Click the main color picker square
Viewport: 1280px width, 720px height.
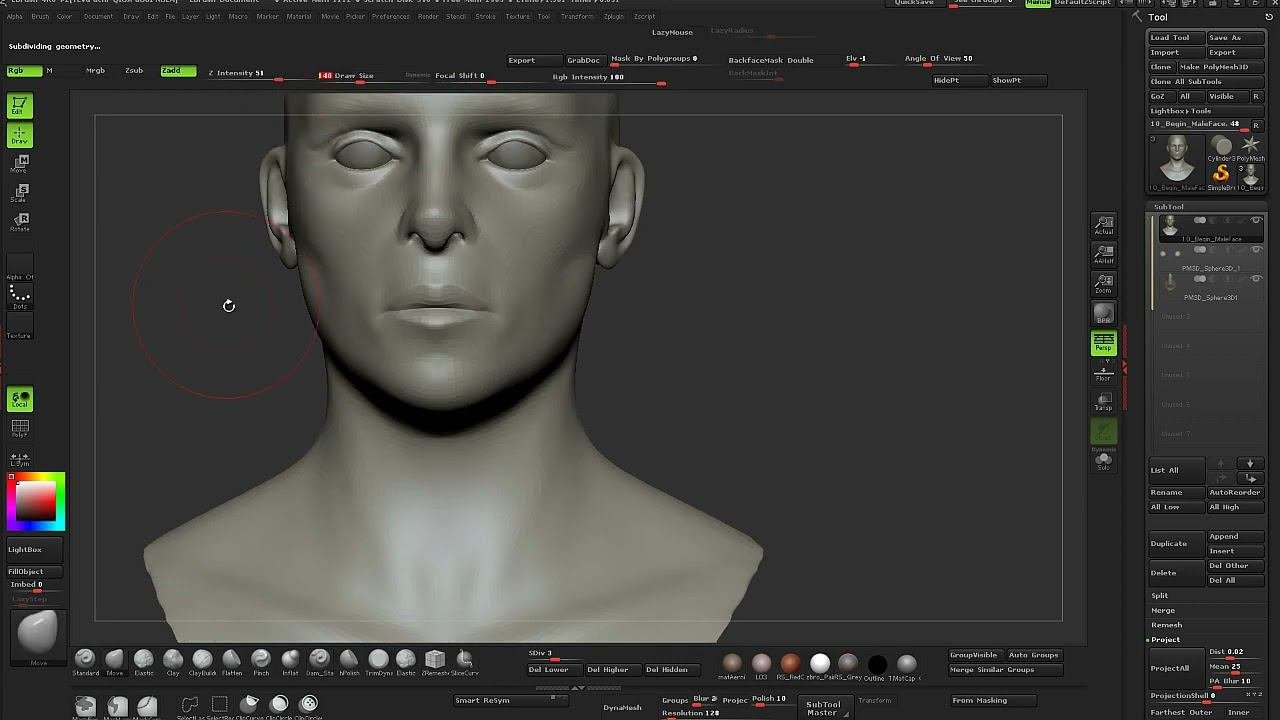[x=36, y=500]
